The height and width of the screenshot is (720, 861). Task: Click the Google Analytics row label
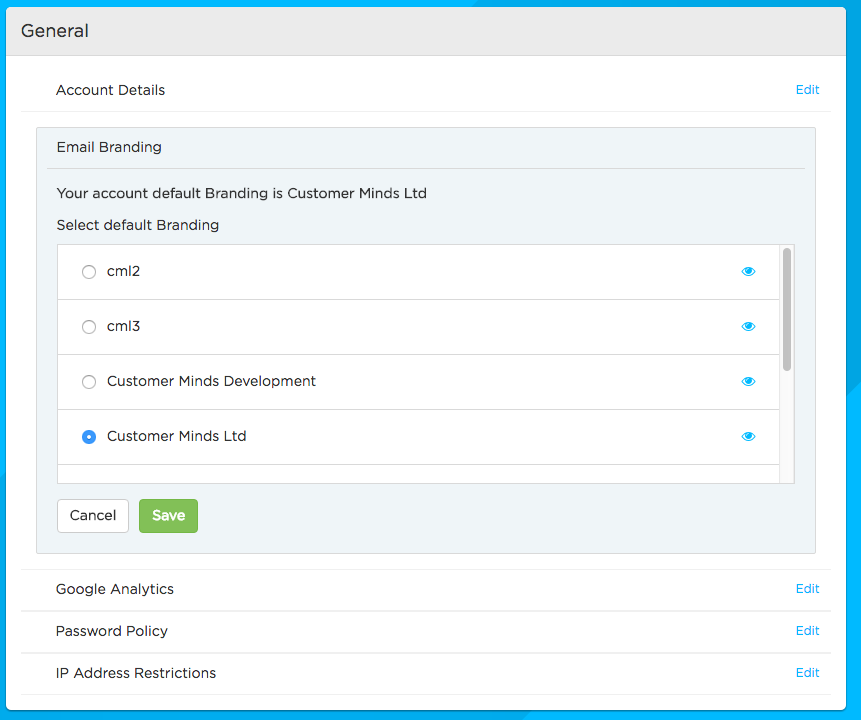115,589
